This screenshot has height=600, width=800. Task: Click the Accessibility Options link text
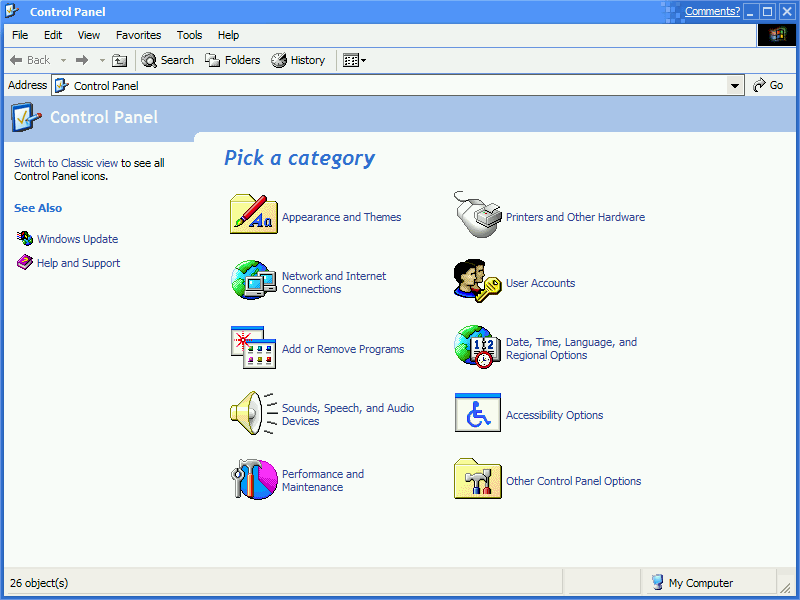pyautogui.click(x=555, y=415)
